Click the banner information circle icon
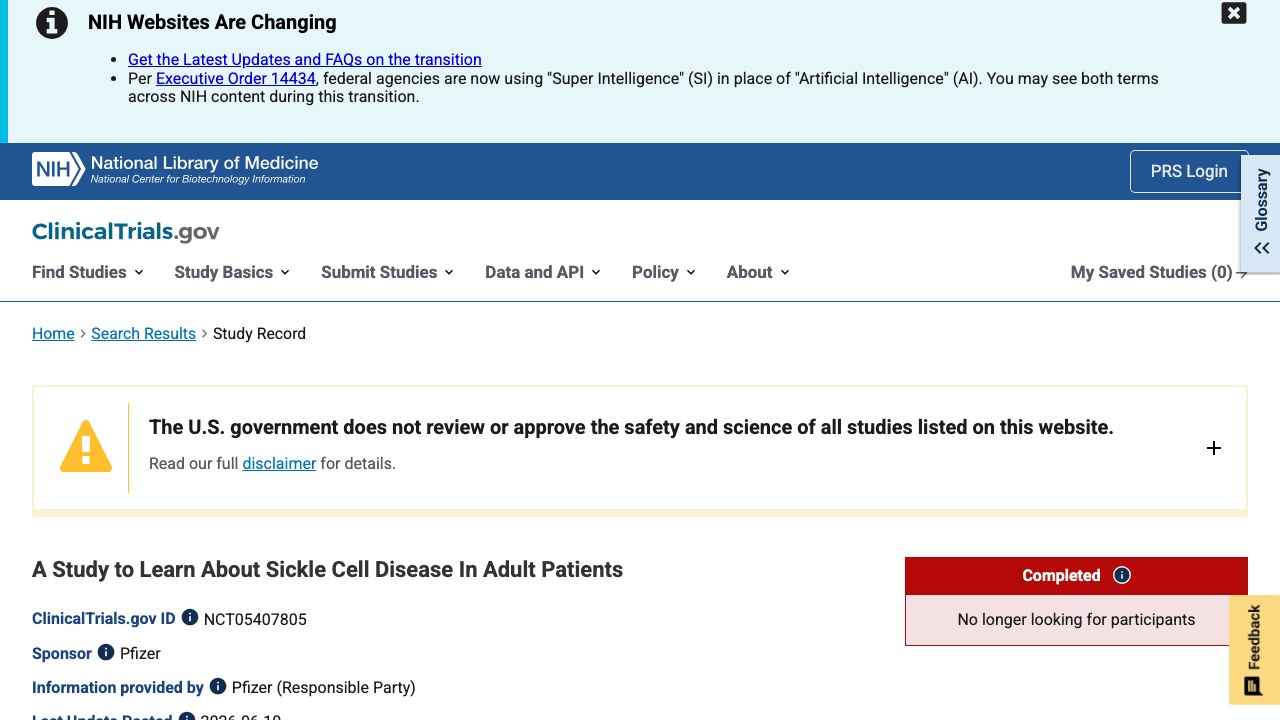The image size is (1280, 720). [x=52, y=22]
